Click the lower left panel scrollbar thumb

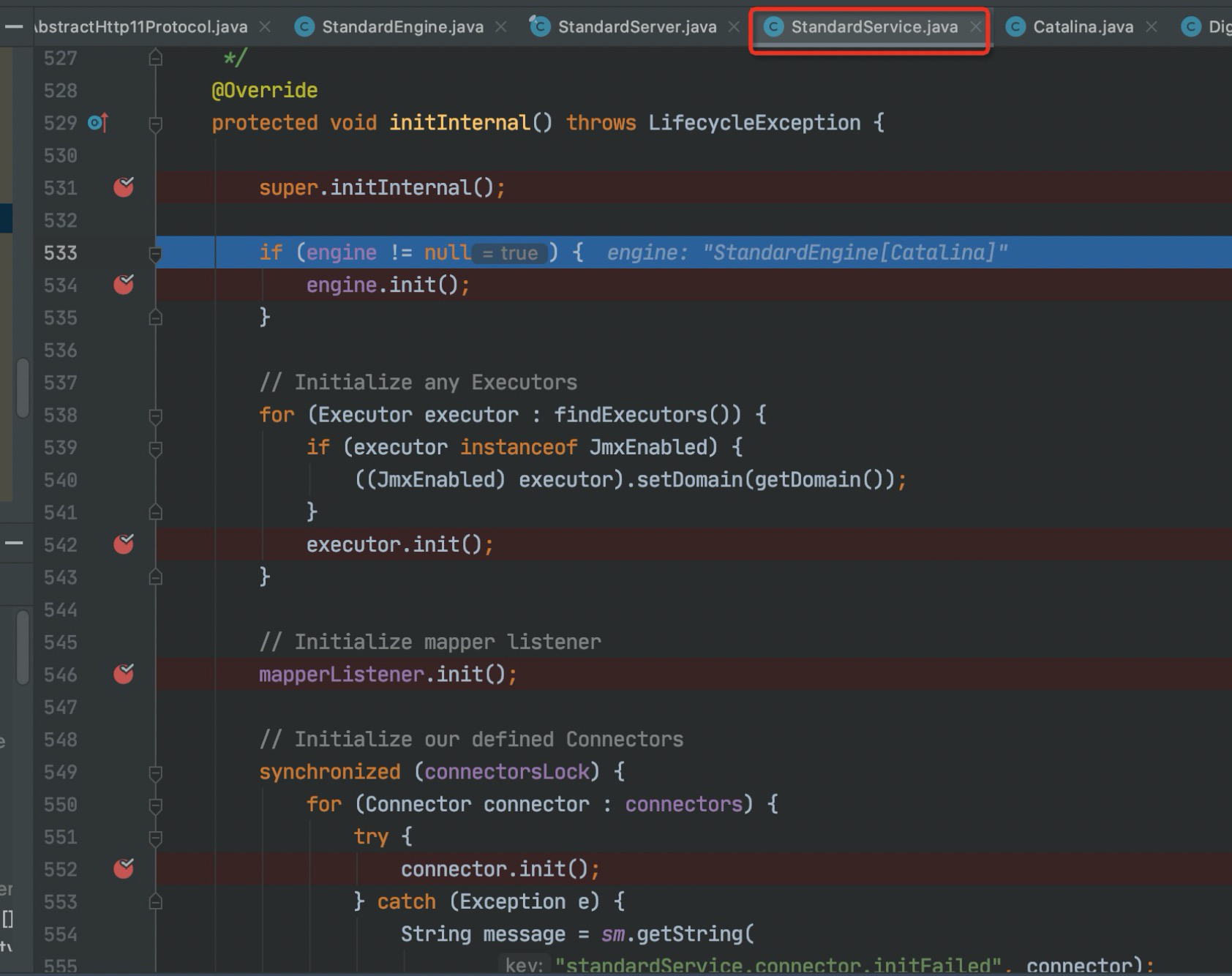pyautogui.click(x=23, y=648)
